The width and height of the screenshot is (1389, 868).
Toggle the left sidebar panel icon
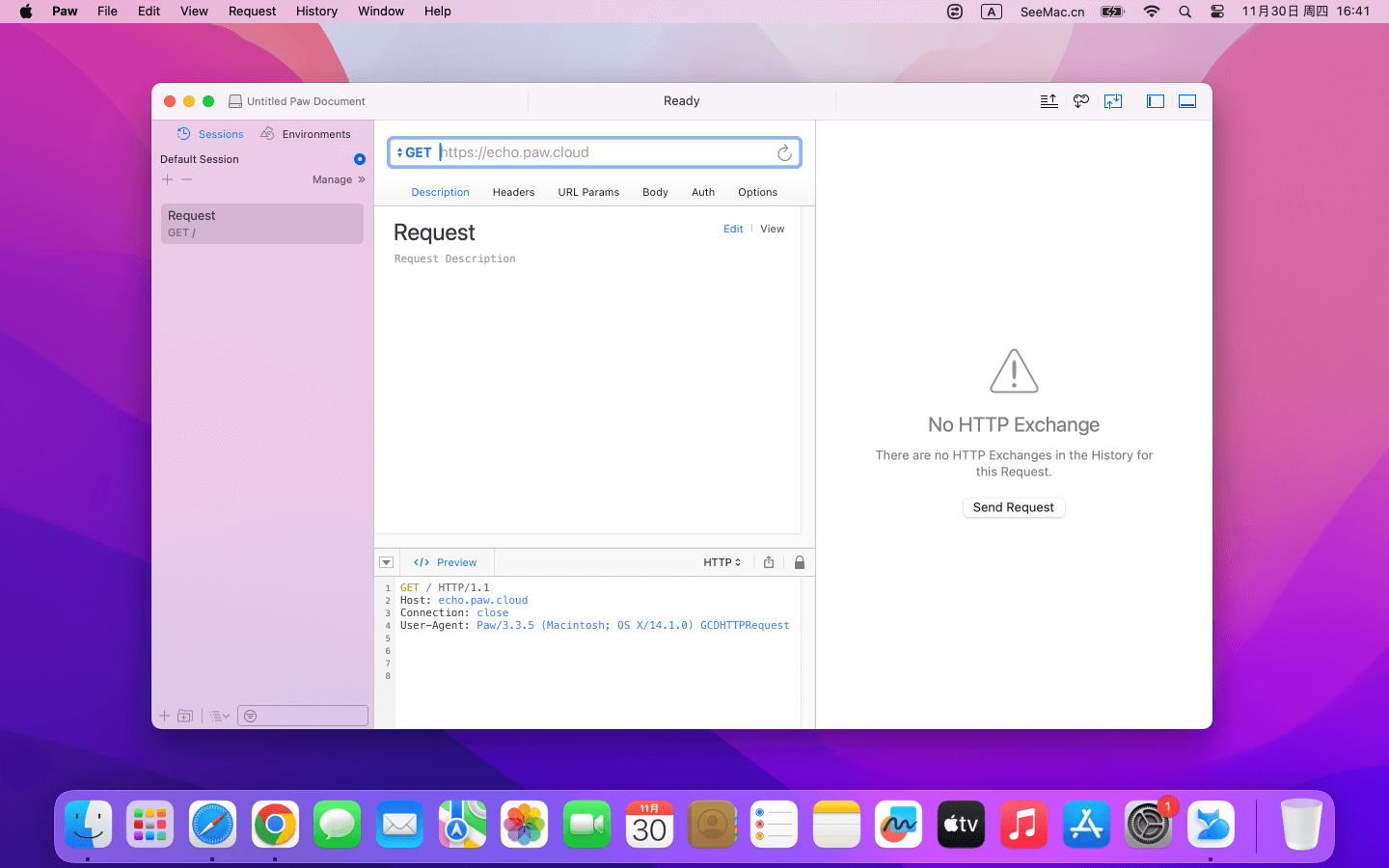pyautogui.click(x=1155, y=101)
